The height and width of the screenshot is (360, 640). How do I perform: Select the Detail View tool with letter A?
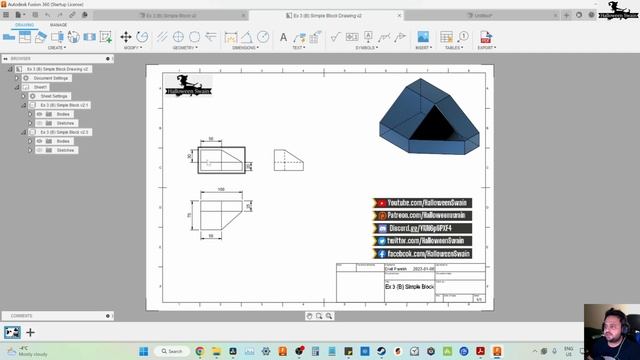click(73, 37)
